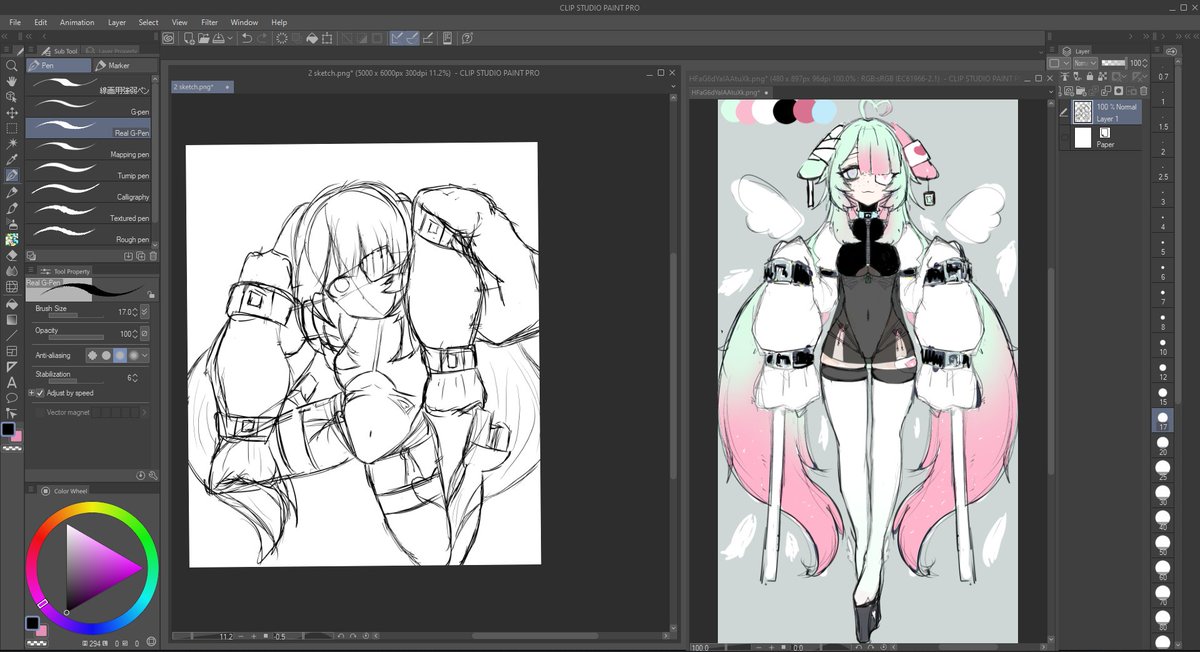Open the Window menu
1200x652 pixels.
[x=244, y=22]
